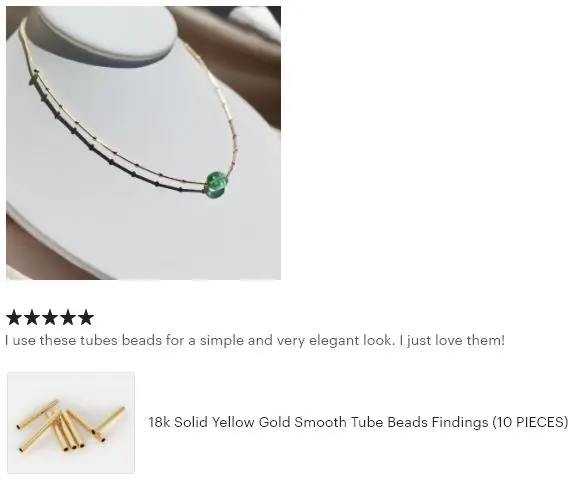
Task: Open the necklace review photo
Action: coord(143,143)
